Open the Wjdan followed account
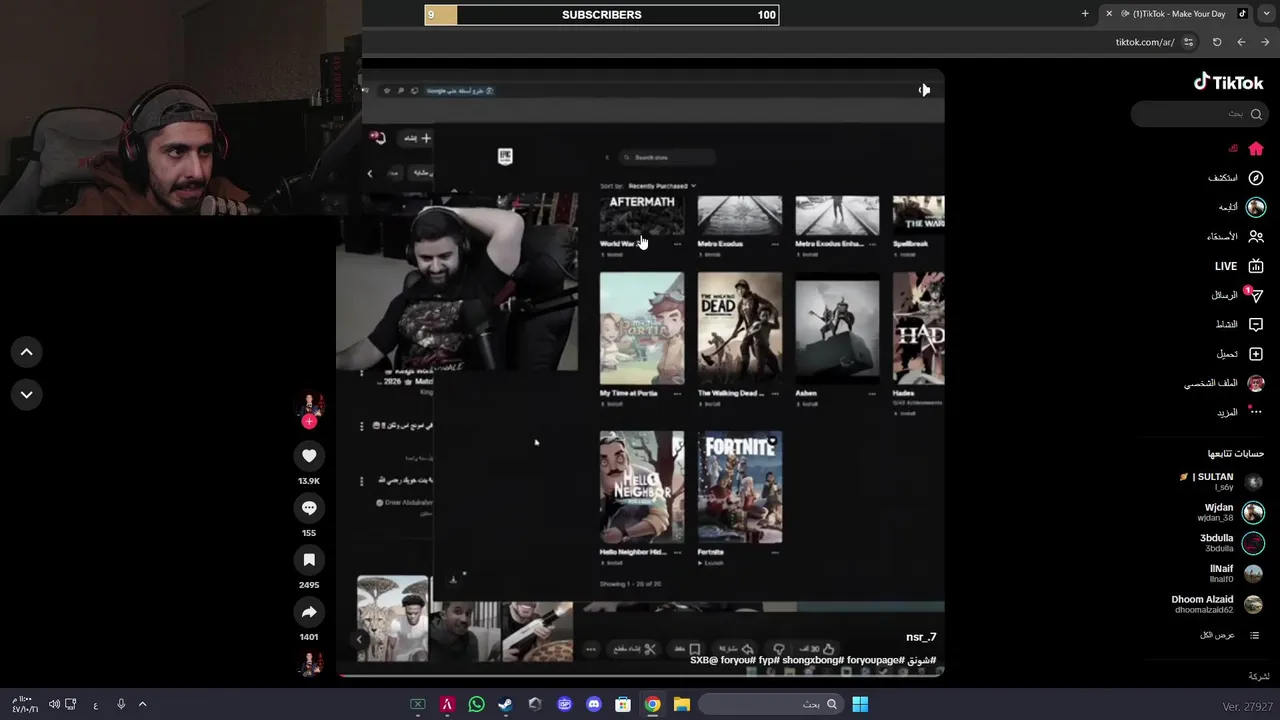 click(1230, 512)
